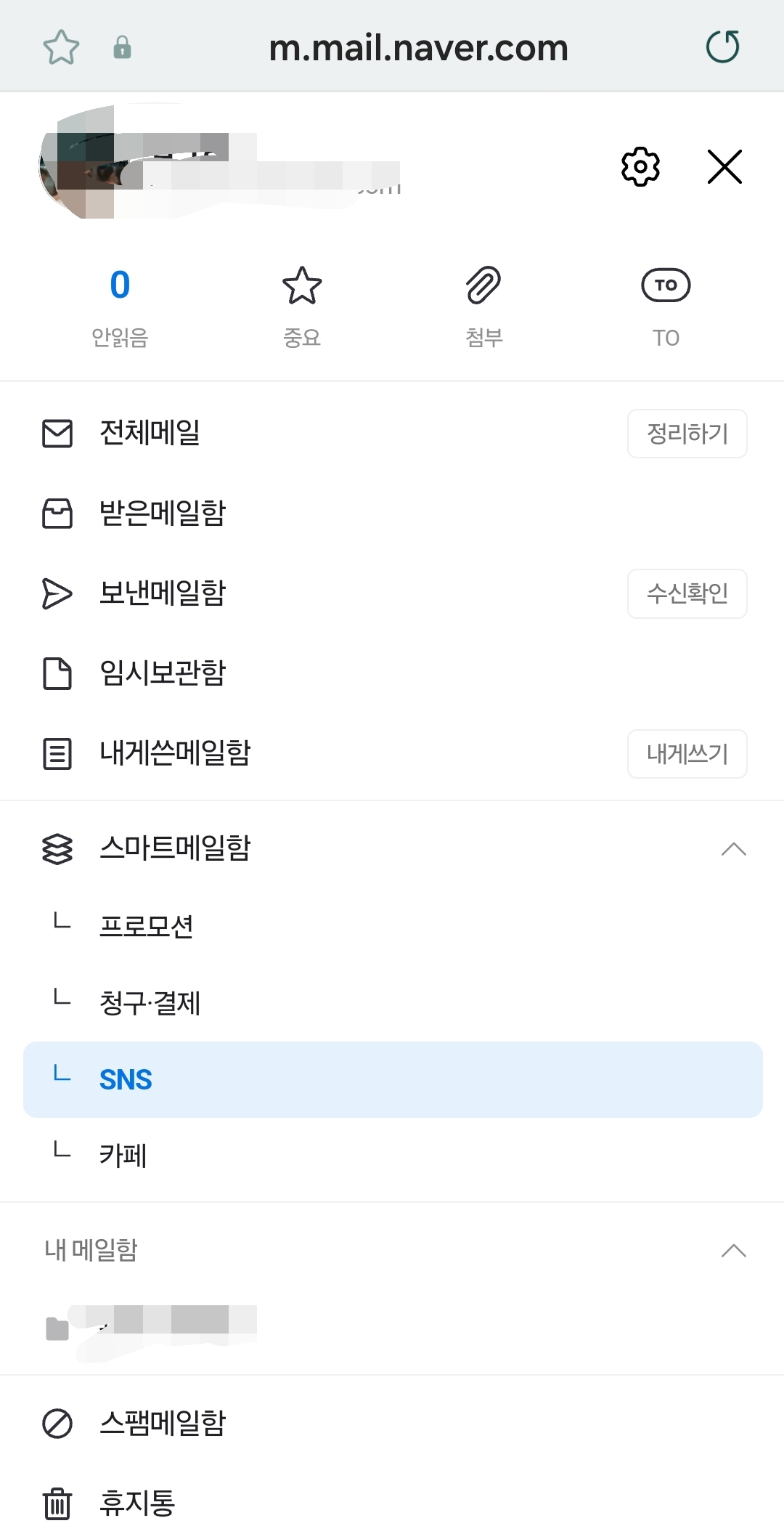This screenshot has width=784, height=1534.
Task: Collapse the 내 메일함 section chevron
Action: click(734, 1250)
